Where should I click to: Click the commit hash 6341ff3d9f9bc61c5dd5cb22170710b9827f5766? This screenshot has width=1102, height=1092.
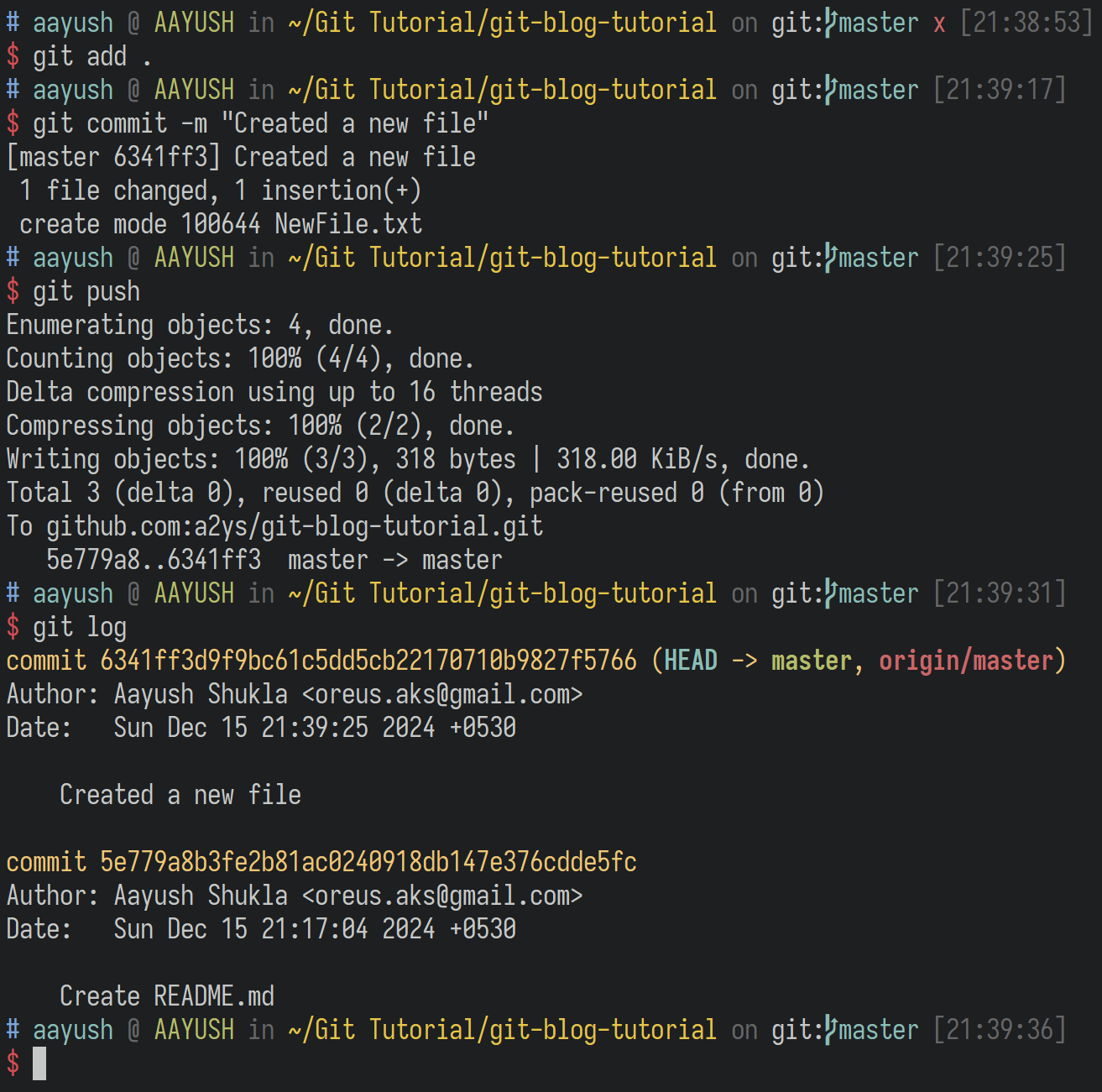tap(368, 661)
